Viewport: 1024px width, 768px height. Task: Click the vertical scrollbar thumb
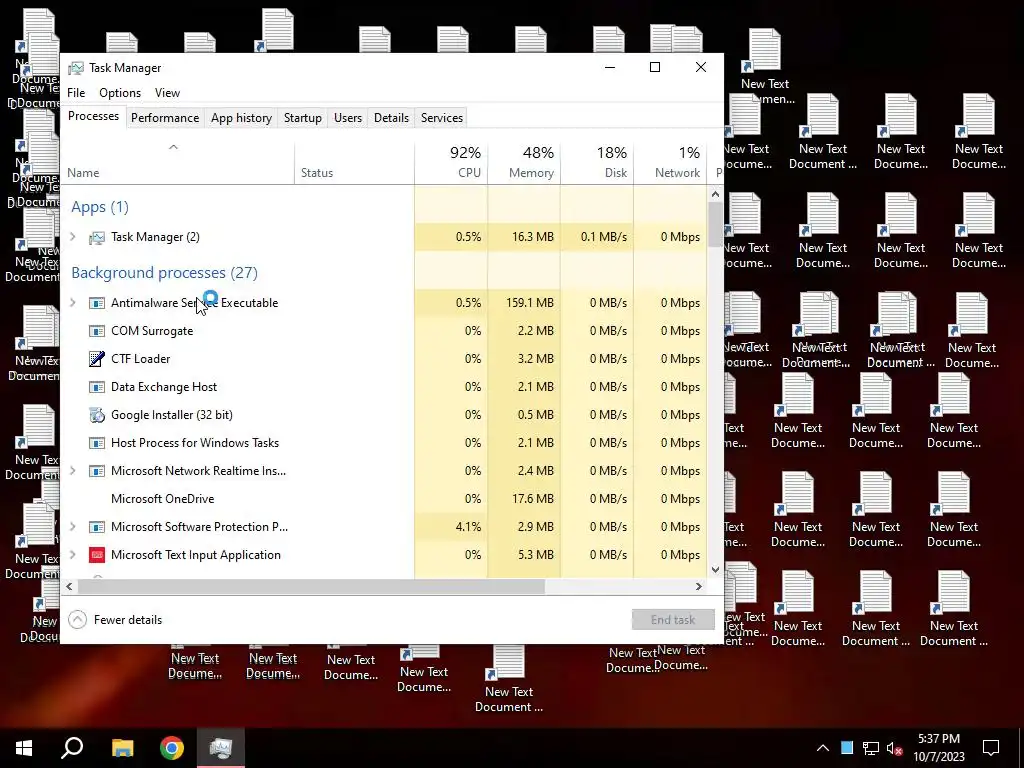(715, 225)
